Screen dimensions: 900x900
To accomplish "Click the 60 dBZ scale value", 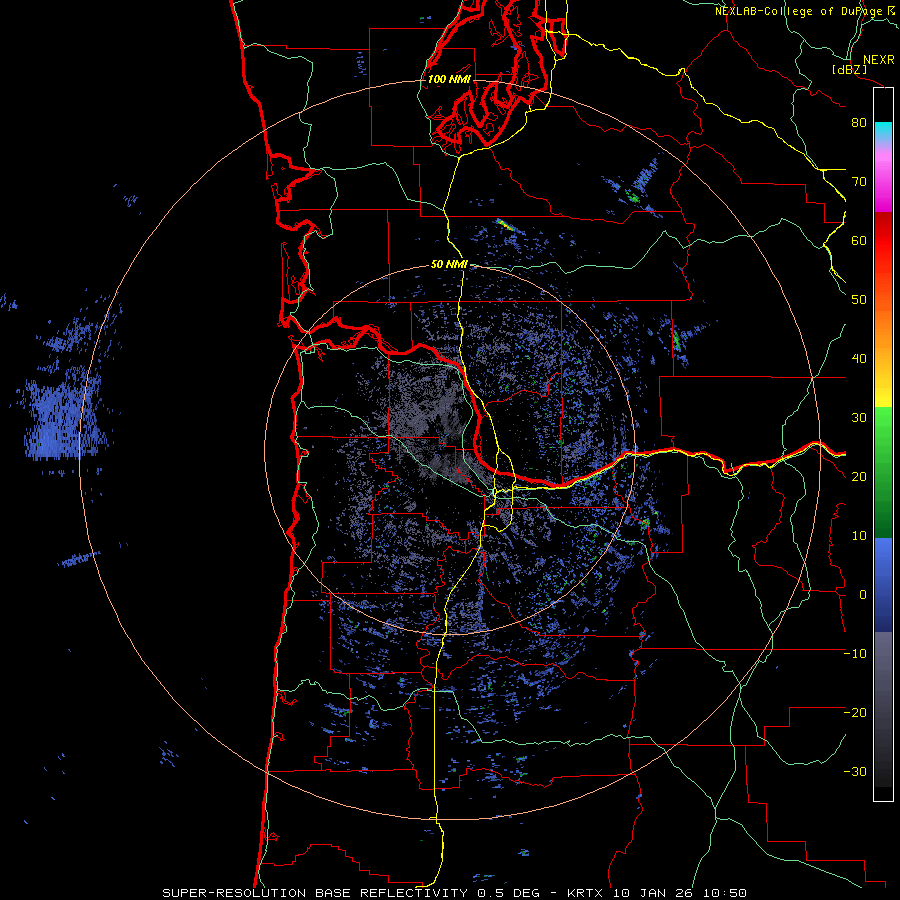I will (x=859, y=240).
